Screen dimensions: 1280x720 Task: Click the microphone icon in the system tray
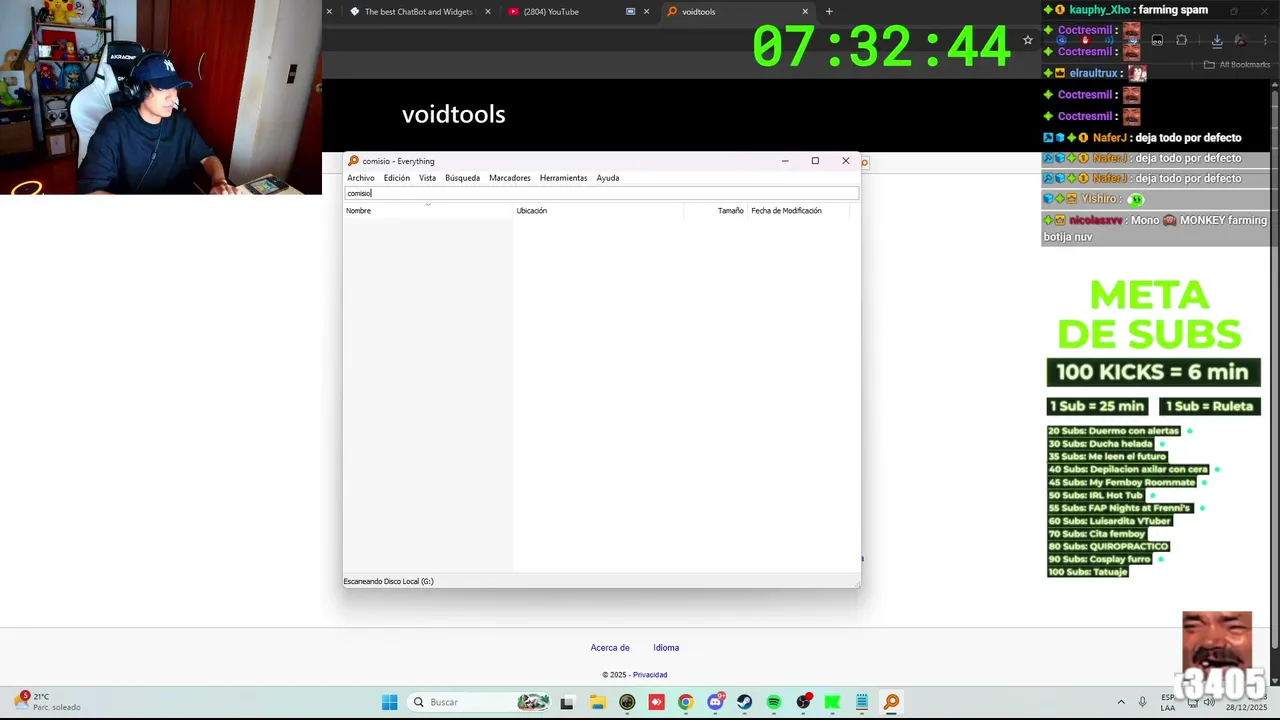(x=1142, y=702)
